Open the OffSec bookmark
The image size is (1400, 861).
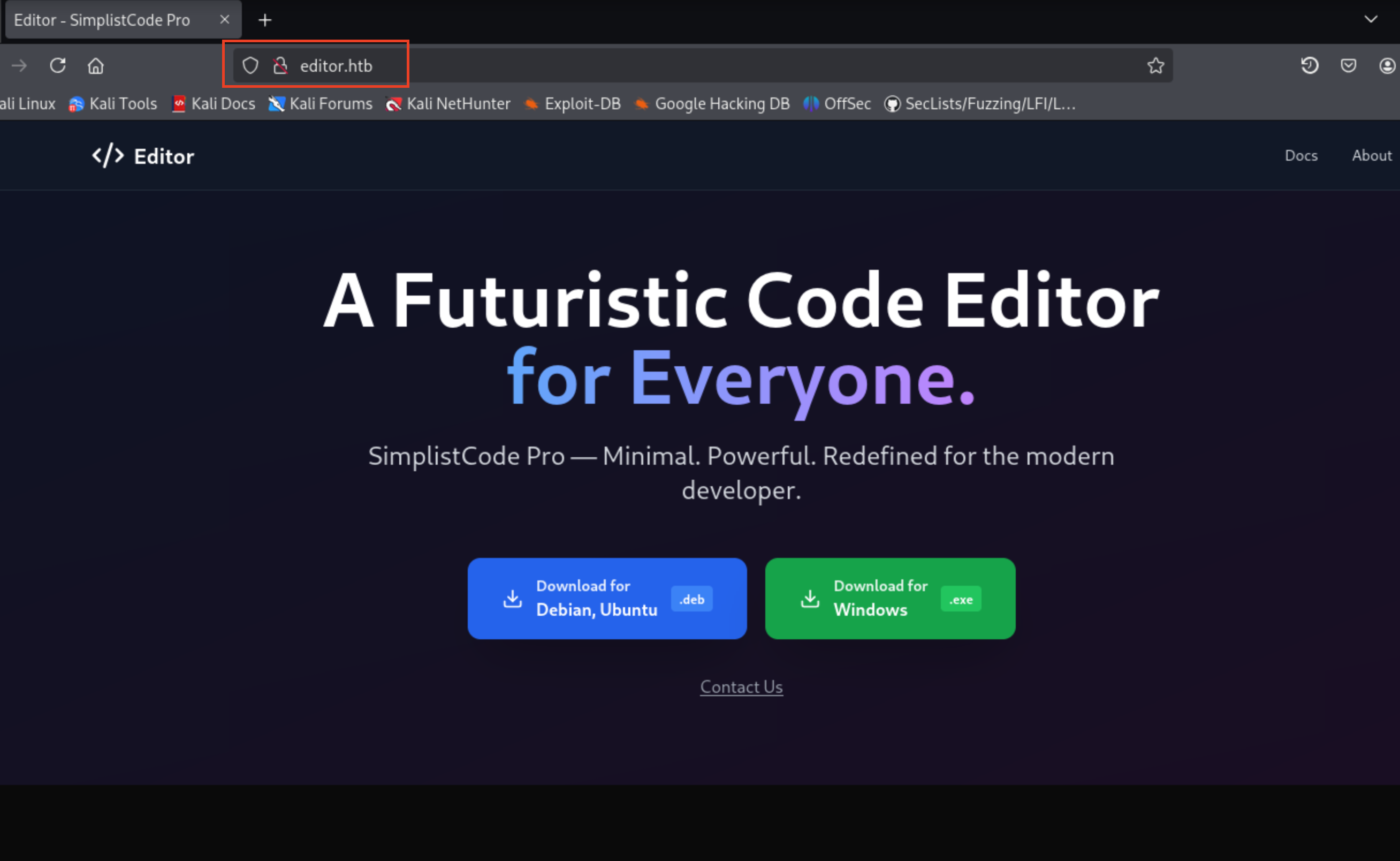click(836, 104)
